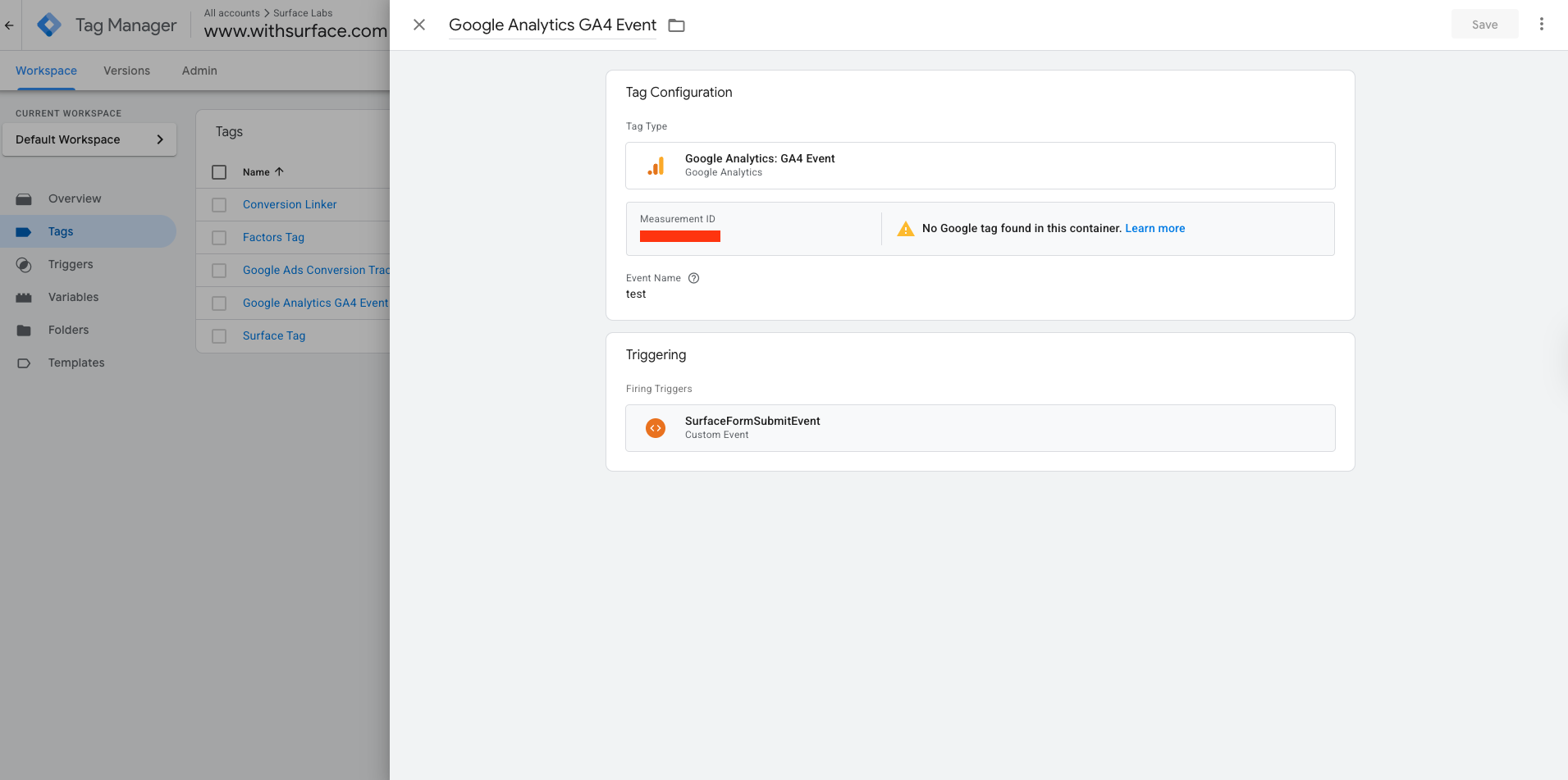This screenshot has width=1568, height=780.
Task: Check the Surface Tag checkbox
Action: (218, 335)
